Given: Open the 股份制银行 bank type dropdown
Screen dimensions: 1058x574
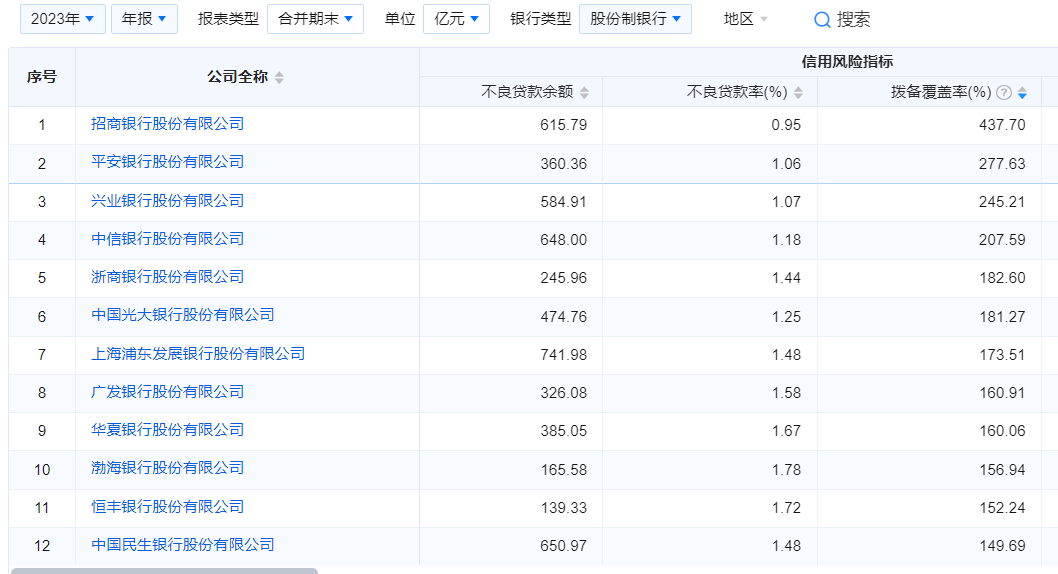Looking at the screenshot, I should tap(635, 19).
